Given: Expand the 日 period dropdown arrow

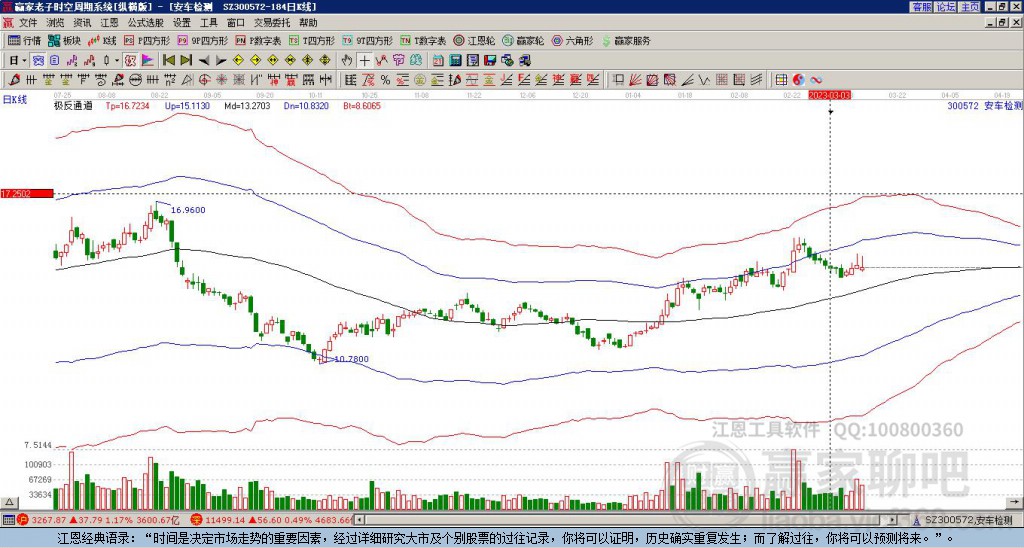Looking at the screenshot, I should coord(24,61).
